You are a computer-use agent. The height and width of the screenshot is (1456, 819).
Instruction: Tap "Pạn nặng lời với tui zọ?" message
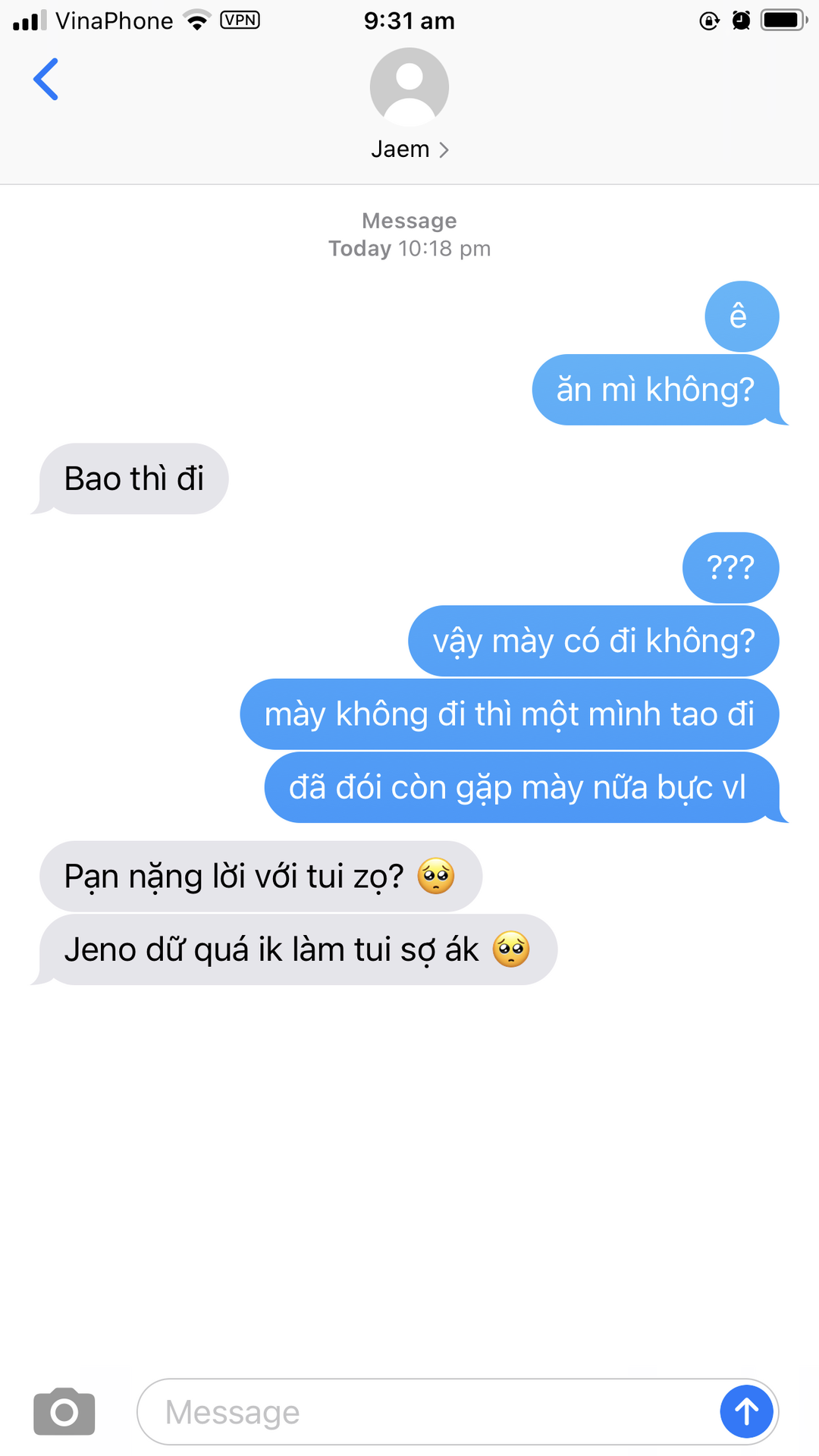[x=261, y=876]
